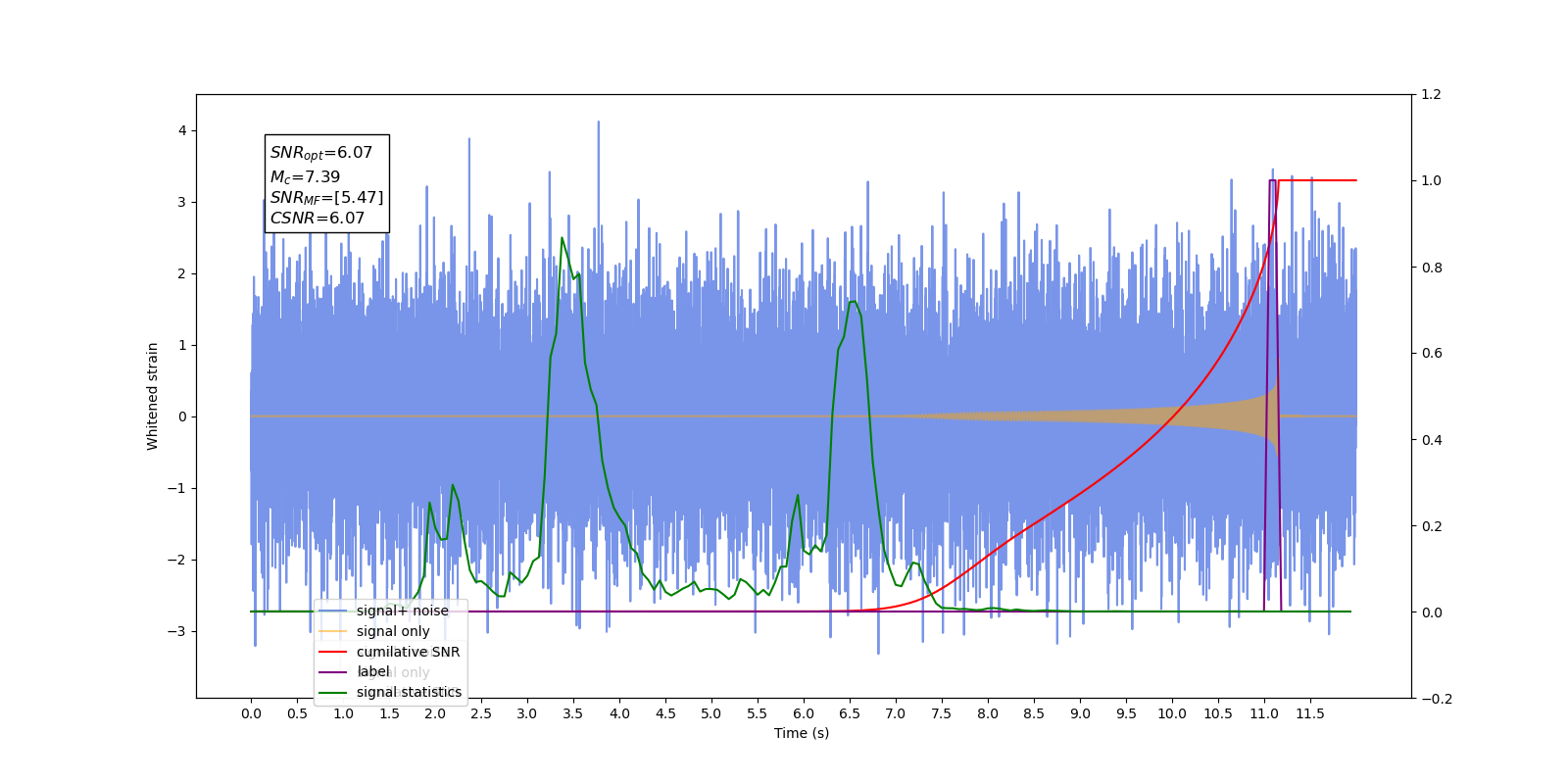
Task: Click the 3.5 tick on the time axis
Action: [573, 713]
